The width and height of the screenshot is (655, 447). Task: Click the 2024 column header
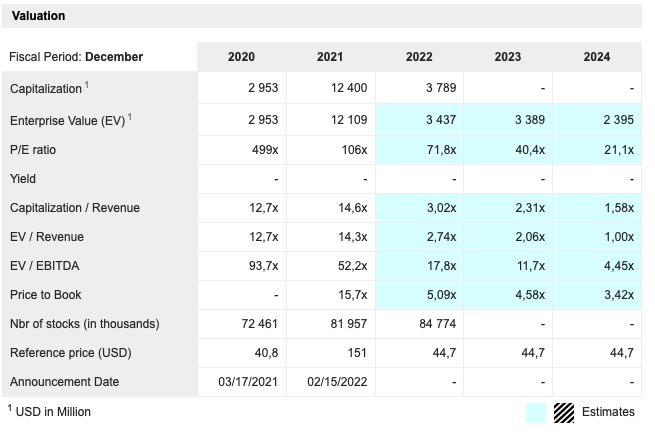(x=596, y=57)
